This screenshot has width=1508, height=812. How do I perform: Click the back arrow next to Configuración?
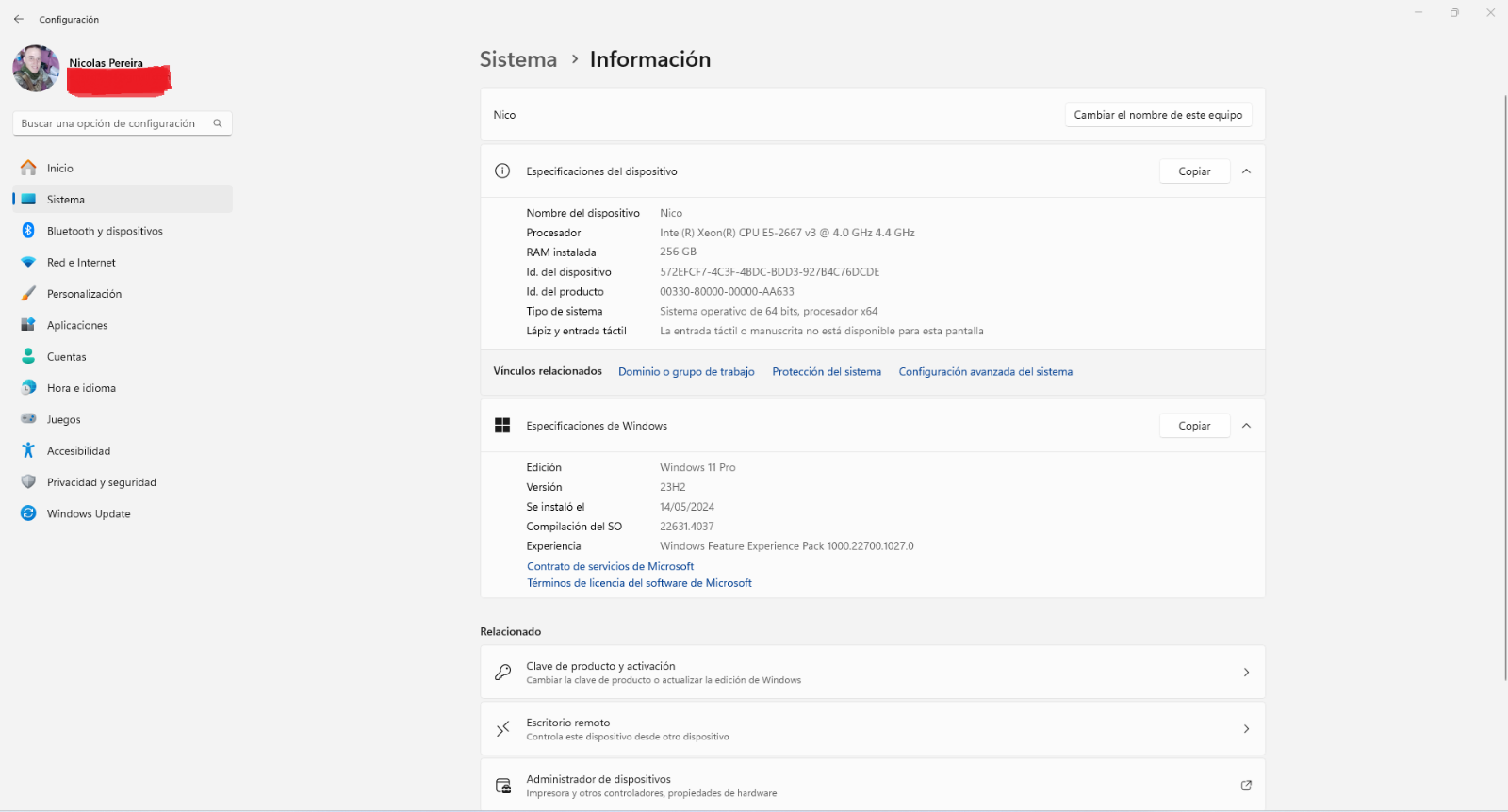(x=19, y=19)
